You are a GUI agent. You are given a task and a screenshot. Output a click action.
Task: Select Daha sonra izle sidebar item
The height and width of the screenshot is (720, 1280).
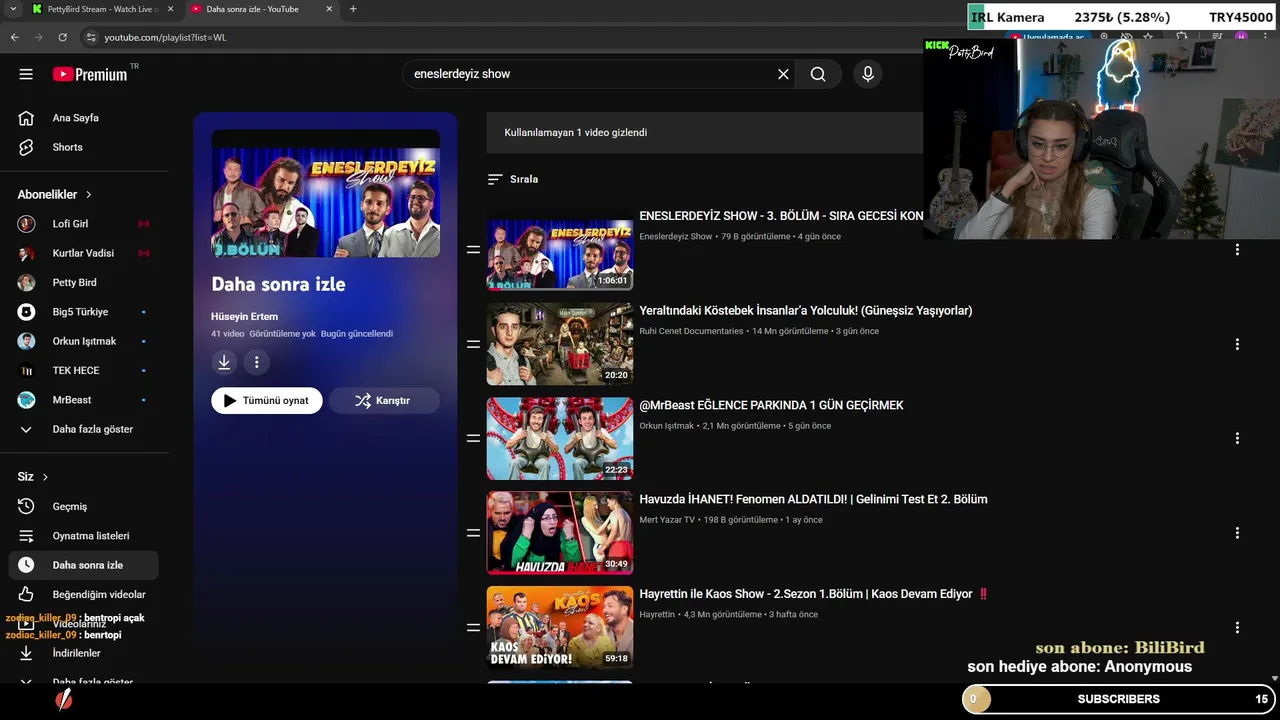tap(84, 565)
